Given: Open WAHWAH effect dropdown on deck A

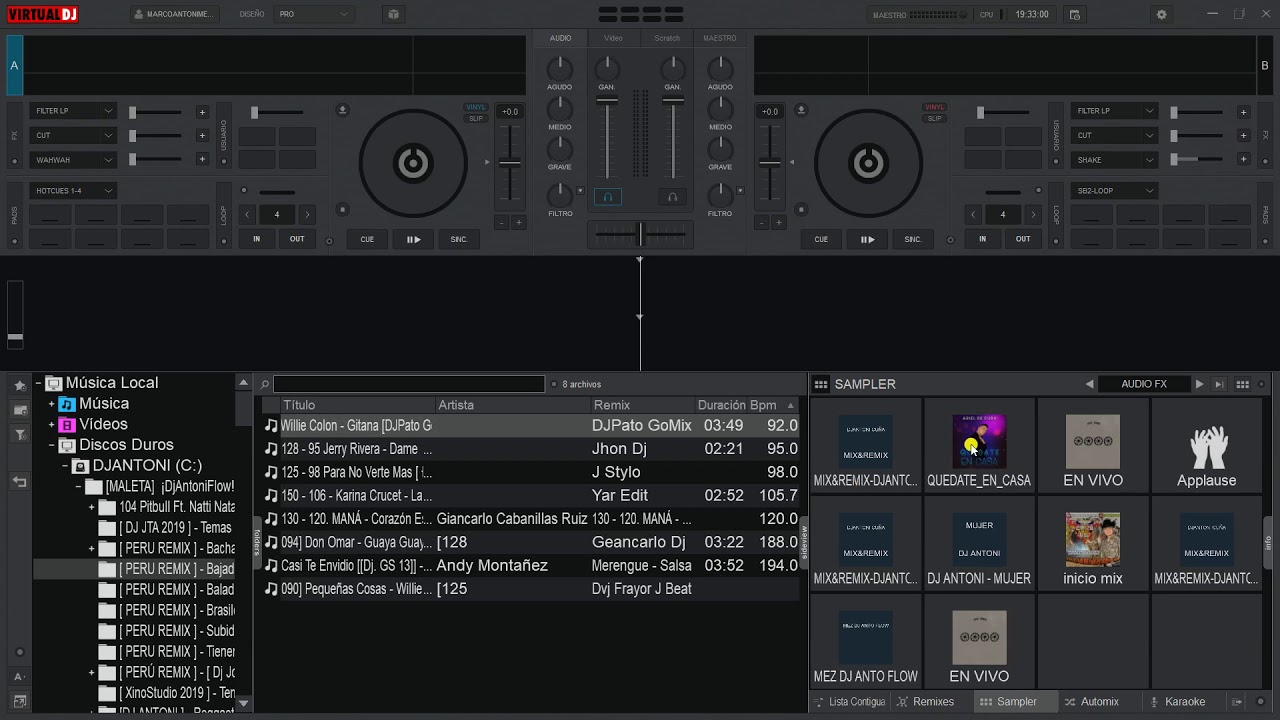Looking at the screenshot, I should coord(73,160).
